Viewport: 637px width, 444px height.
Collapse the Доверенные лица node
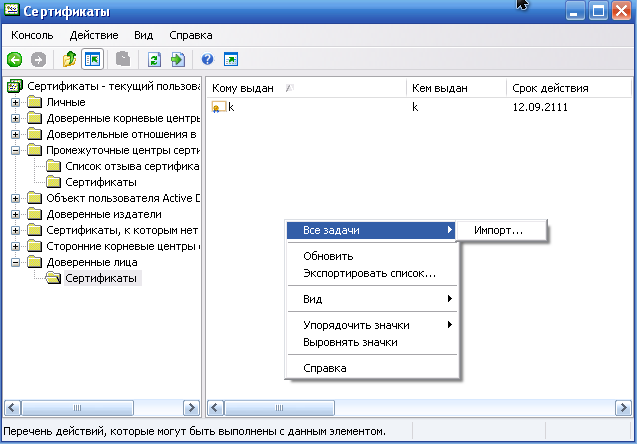[15, 262]
